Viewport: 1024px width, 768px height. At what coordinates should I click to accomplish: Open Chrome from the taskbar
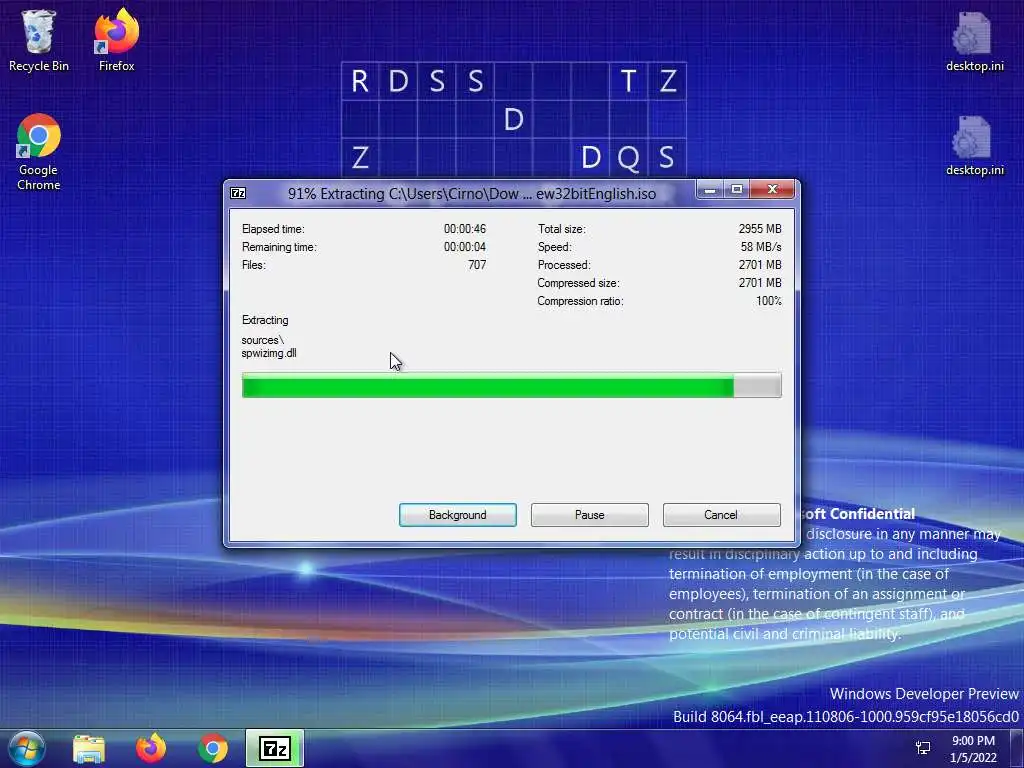coord(213,749)
